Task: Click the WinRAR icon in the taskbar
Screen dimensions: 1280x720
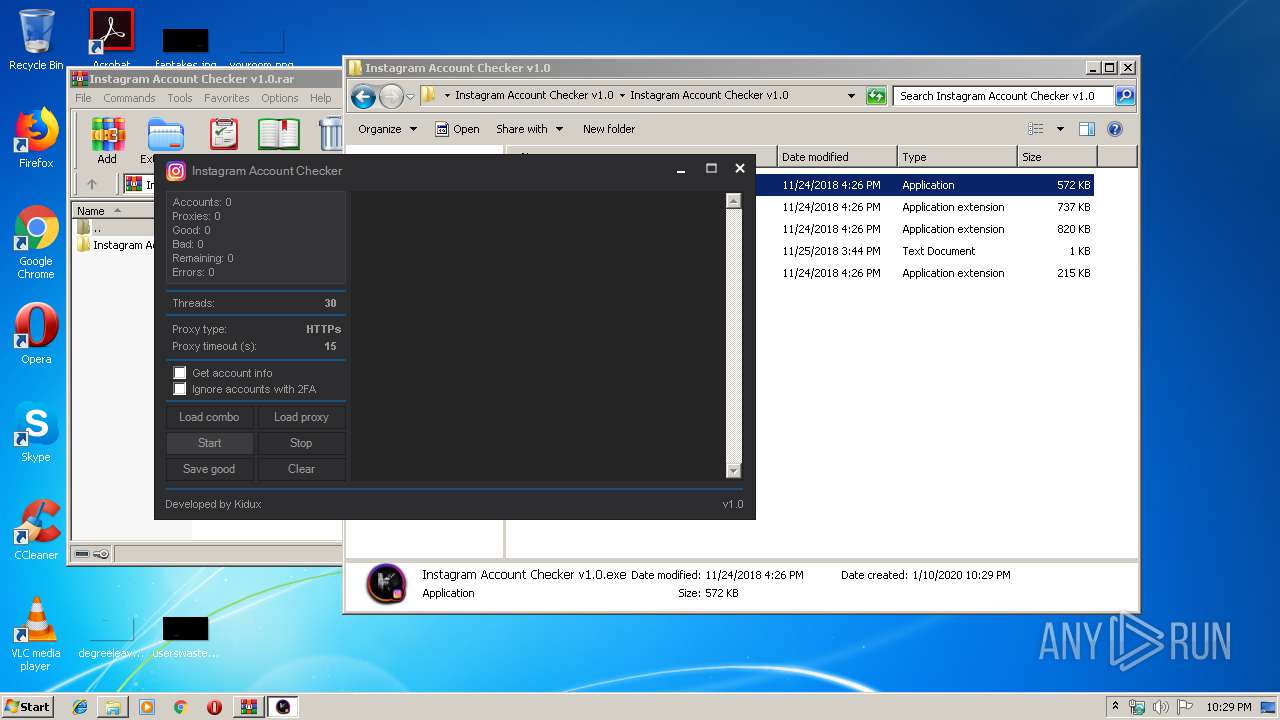Action: 248,707
